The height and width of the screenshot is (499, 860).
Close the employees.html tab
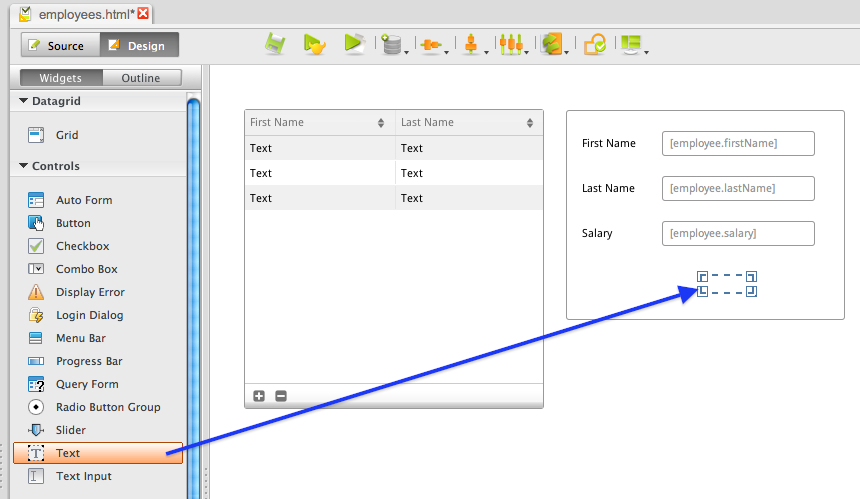(x=144, y=14)
